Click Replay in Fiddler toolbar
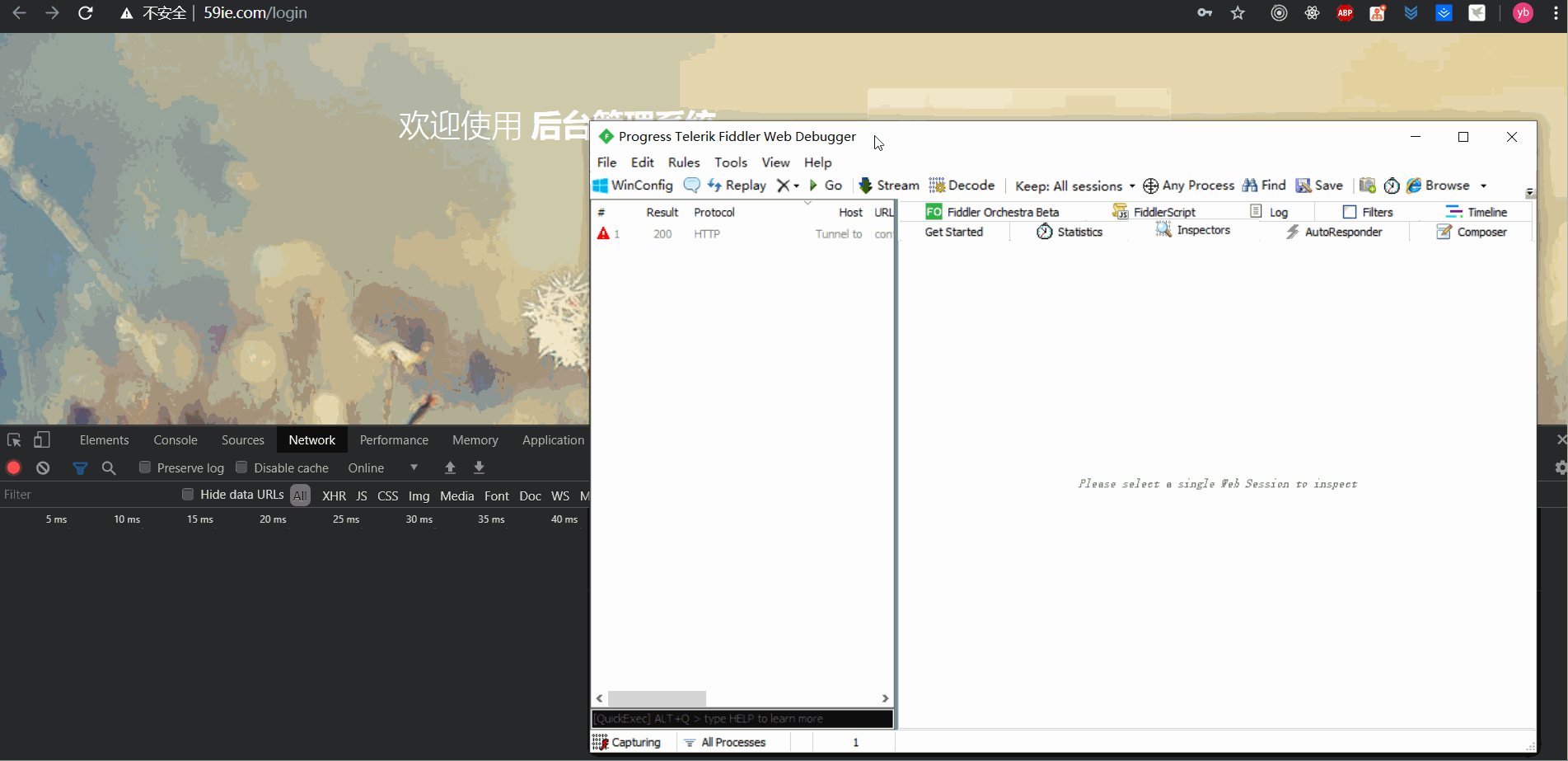Screen dimensions: 1568x761 (737, 186)
